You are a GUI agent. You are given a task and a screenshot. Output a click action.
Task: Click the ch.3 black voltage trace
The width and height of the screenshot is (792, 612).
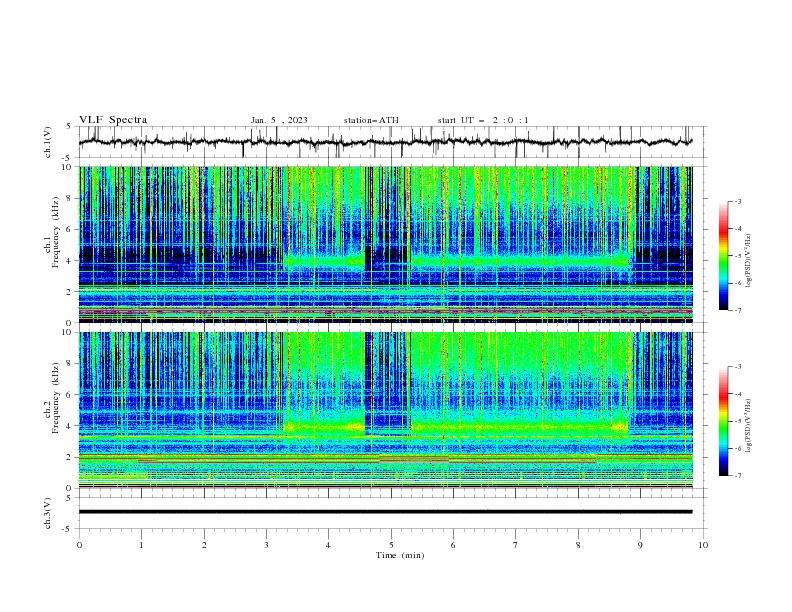click(x=385, y=512)
